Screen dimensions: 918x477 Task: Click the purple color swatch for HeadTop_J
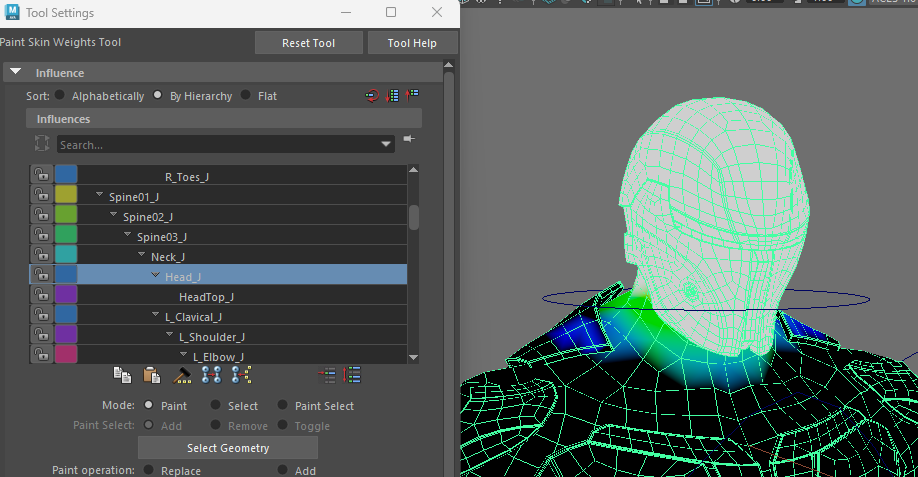(x=66, y=295)
